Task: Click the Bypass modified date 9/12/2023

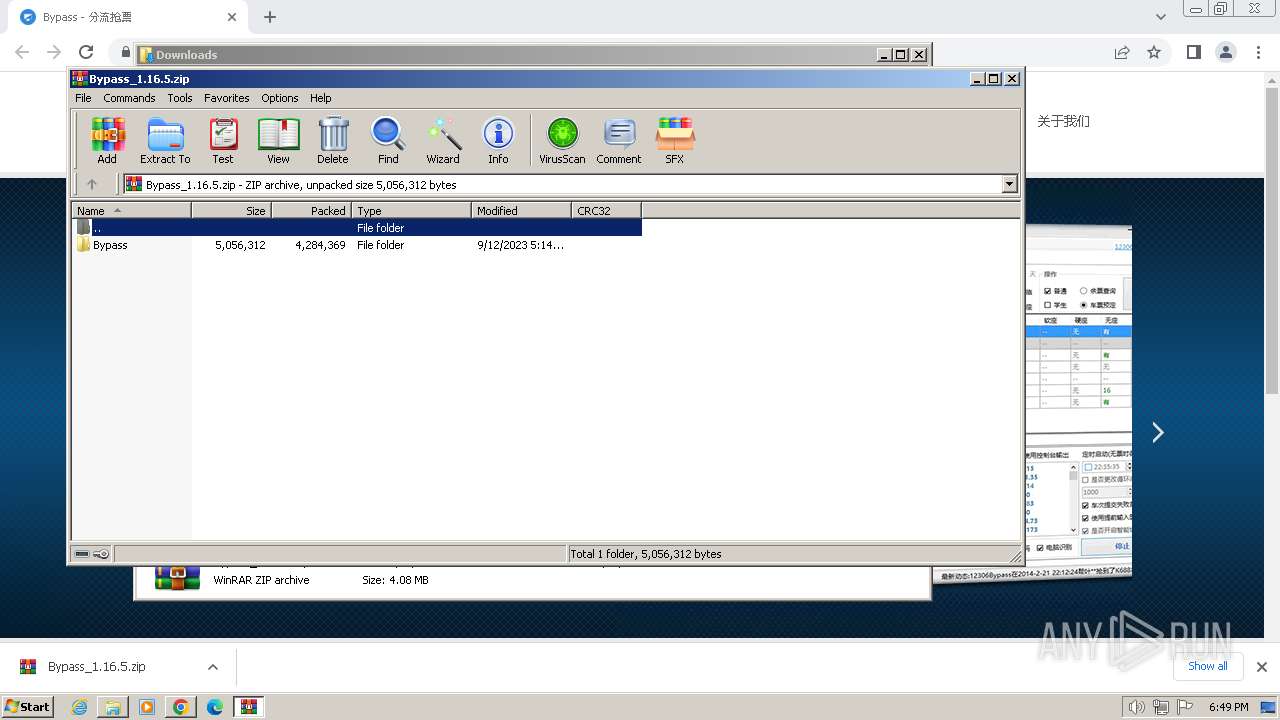Action: point(520,245)
